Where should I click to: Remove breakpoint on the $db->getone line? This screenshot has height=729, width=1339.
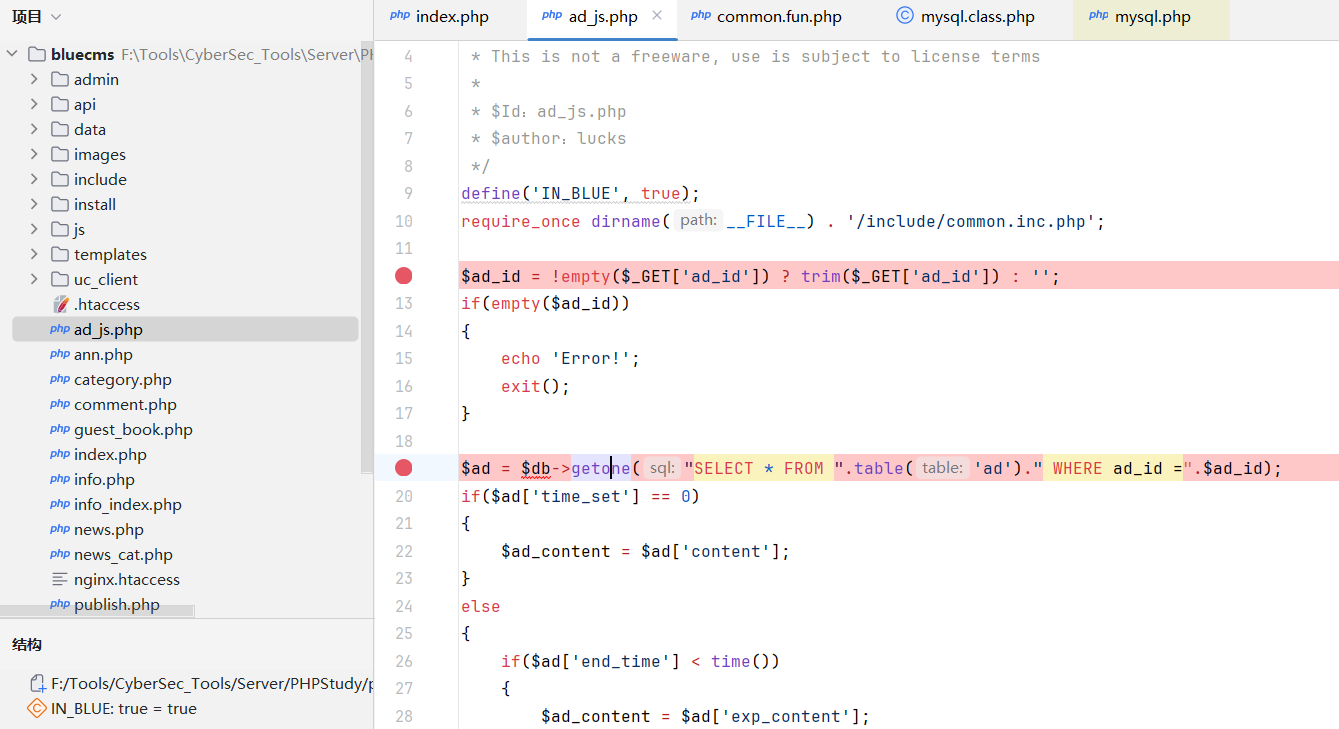[x=404, y=468]
